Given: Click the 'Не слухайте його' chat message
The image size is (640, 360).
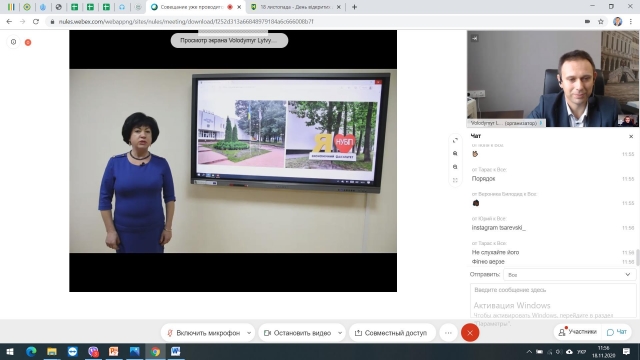Looking at the screenshot, I should [495, 252].
